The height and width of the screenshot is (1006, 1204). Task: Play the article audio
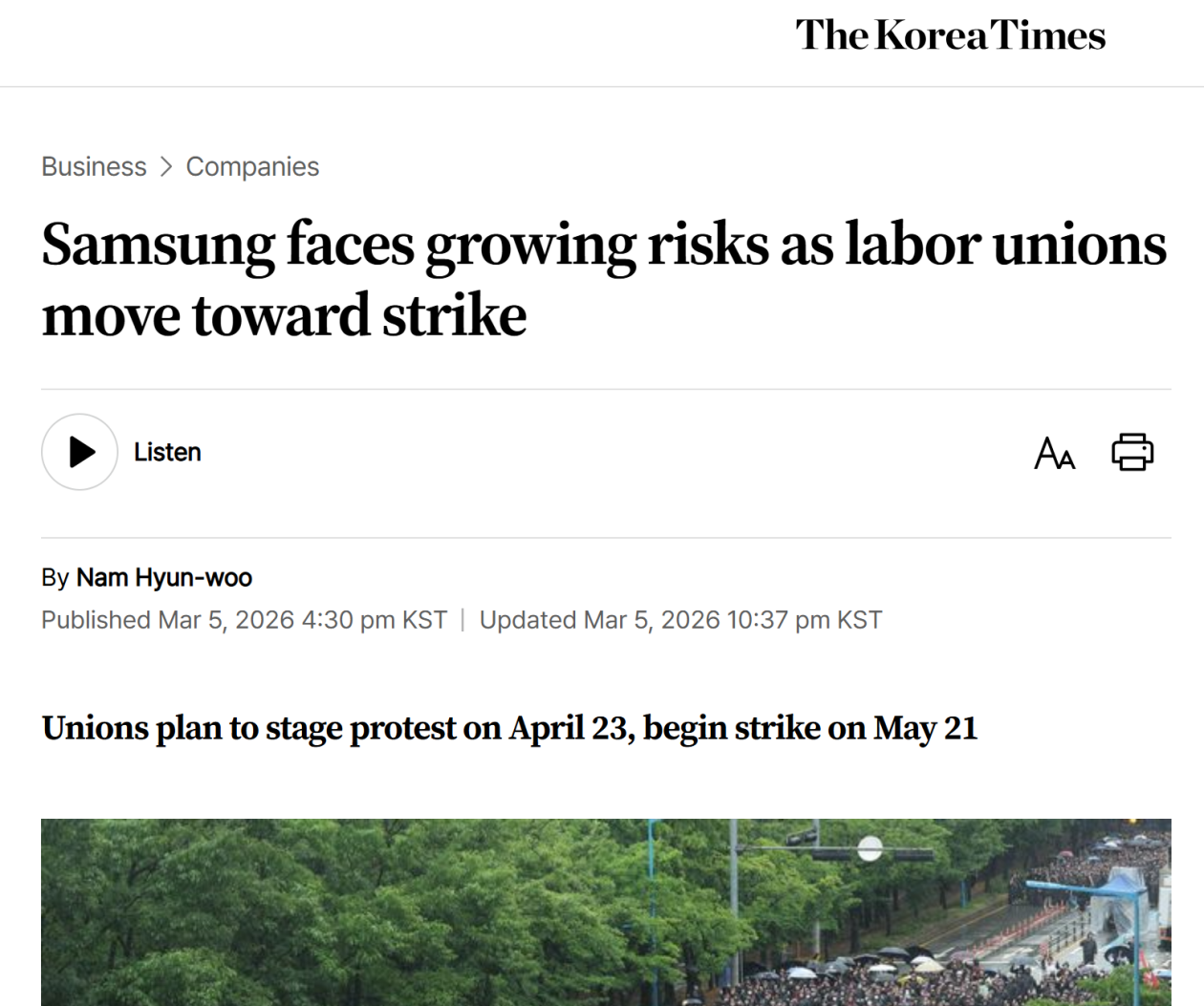click(x=79, y=452)
